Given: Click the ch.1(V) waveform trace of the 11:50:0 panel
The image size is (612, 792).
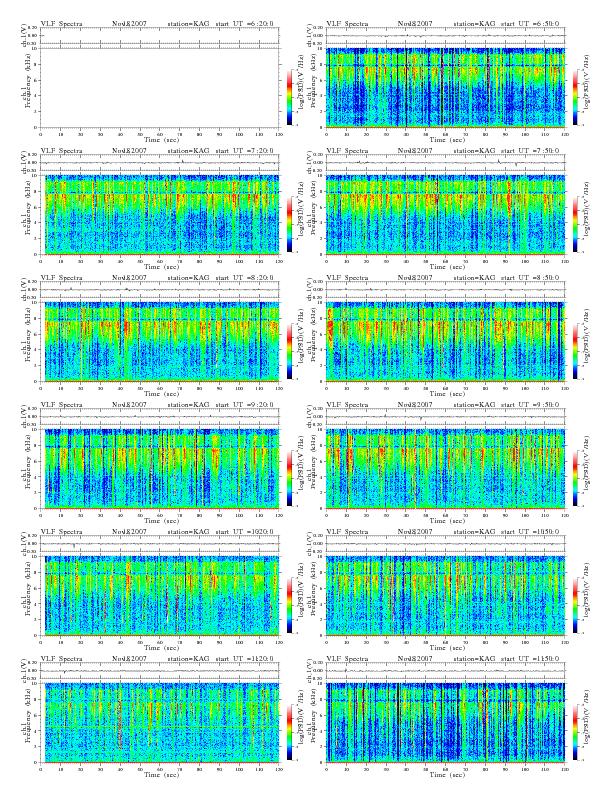Looking at the screenshot, I should click(445, 671).
